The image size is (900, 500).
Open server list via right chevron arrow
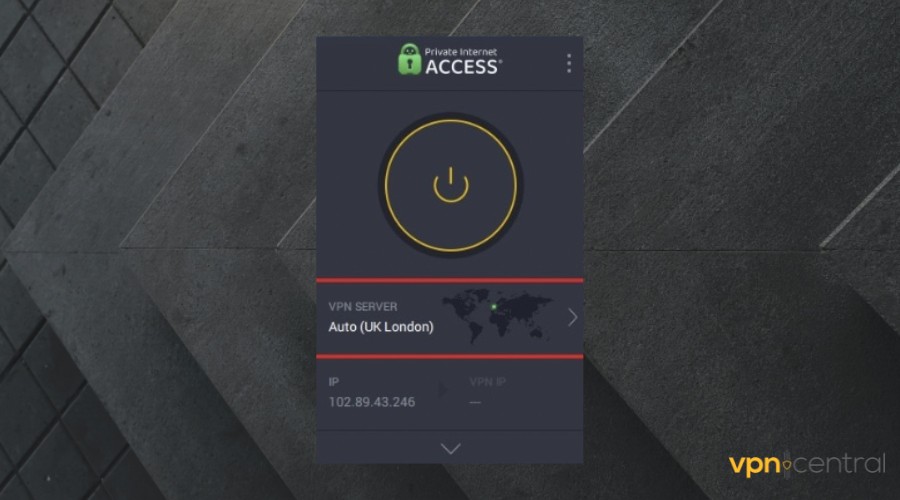tap(572, 317)
